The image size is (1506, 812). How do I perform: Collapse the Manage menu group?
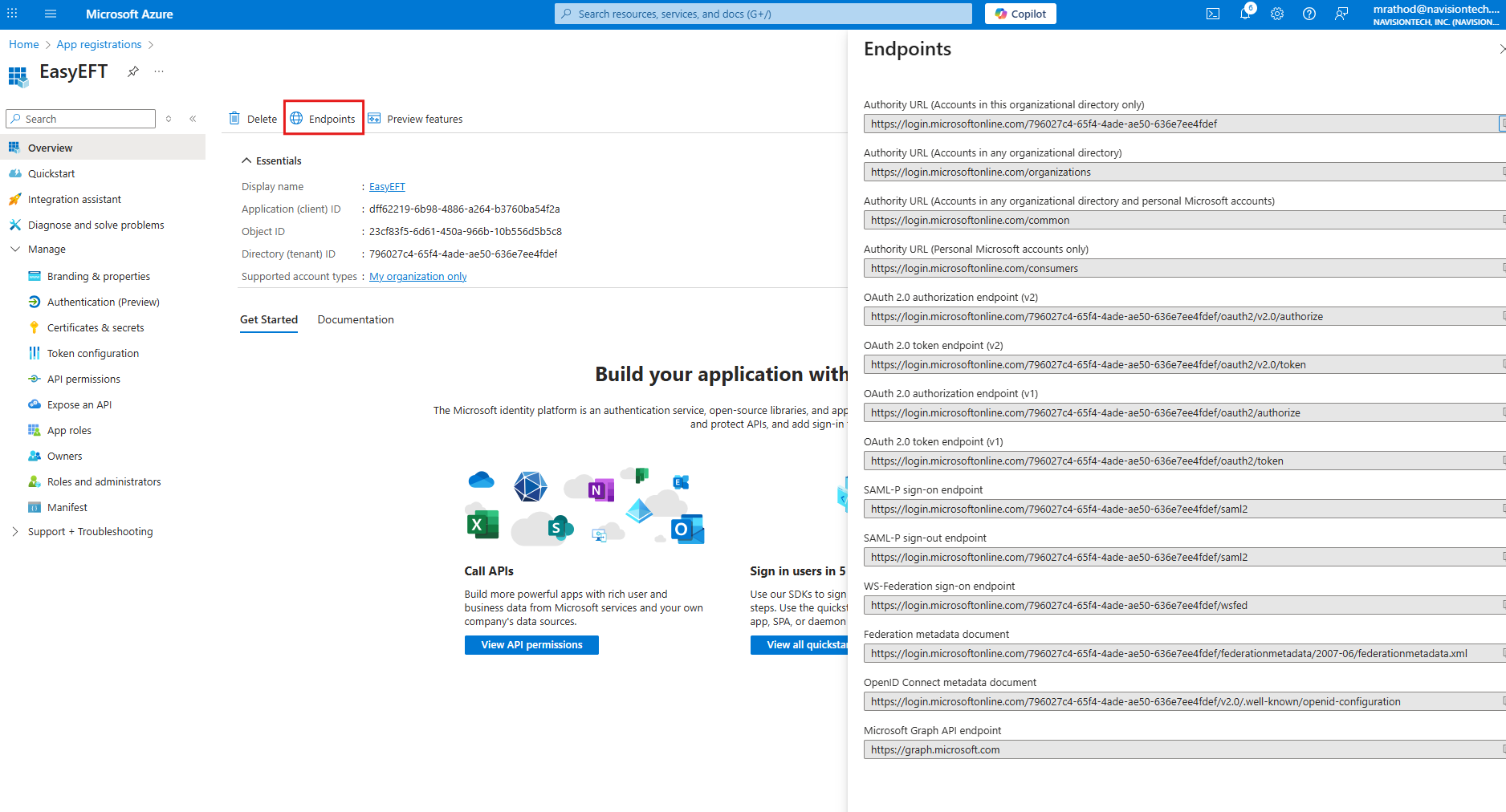pyautogui.click(x=15, y=250)
